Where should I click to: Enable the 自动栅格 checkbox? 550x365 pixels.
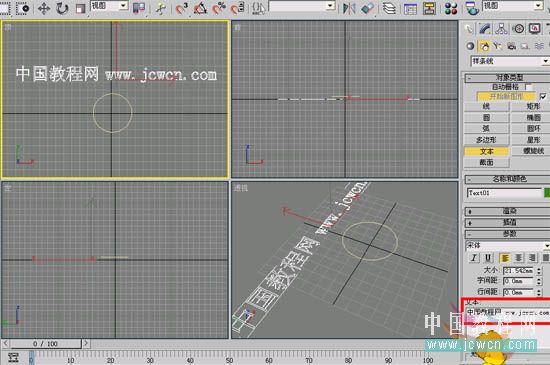tap(528, 87)
